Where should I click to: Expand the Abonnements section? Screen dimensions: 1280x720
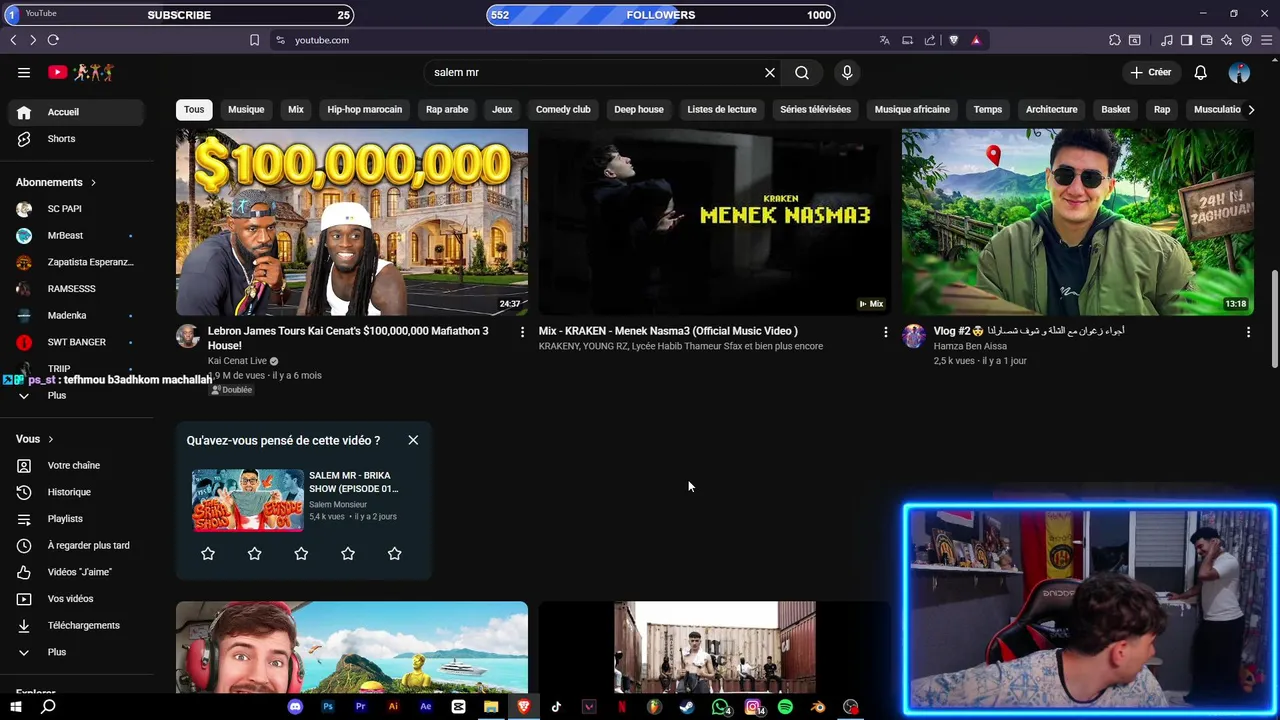[56, 182]
